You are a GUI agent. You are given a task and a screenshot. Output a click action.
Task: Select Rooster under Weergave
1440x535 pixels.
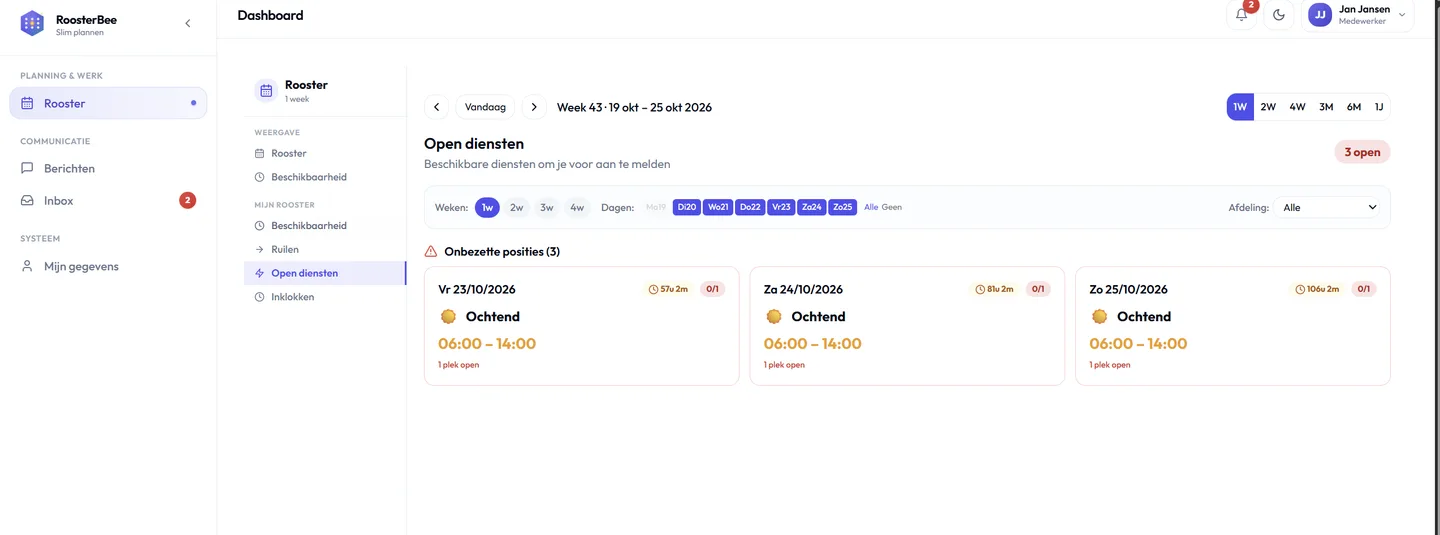tap(324, 153)
